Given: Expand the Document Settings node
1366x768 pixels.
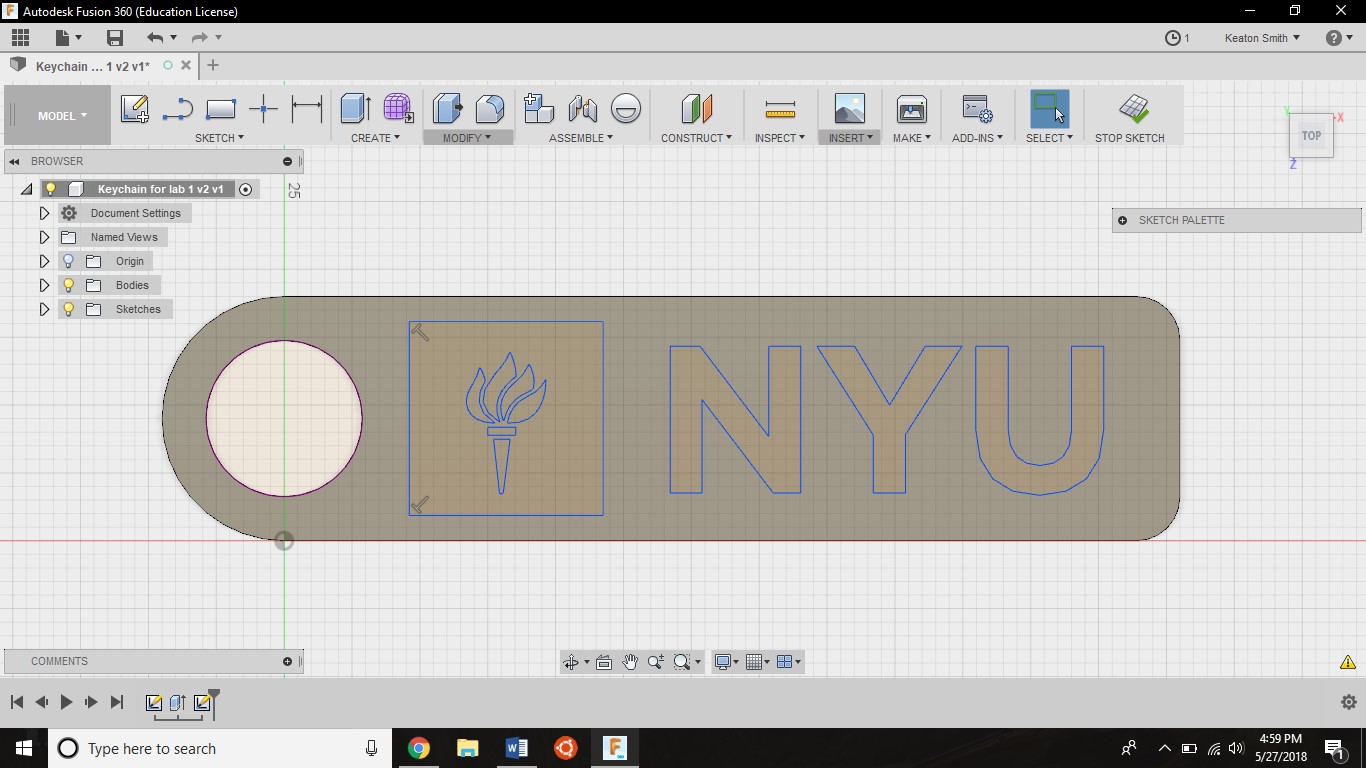Looking at the screenshot, I should (44, 213).
